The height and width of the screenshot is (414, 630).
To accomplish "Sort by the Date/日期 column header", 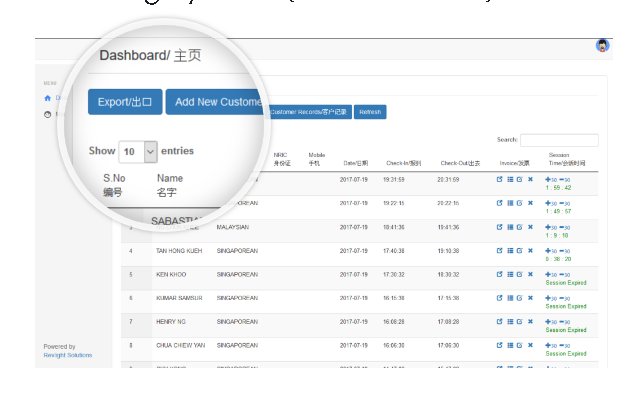I will point(356,163).
